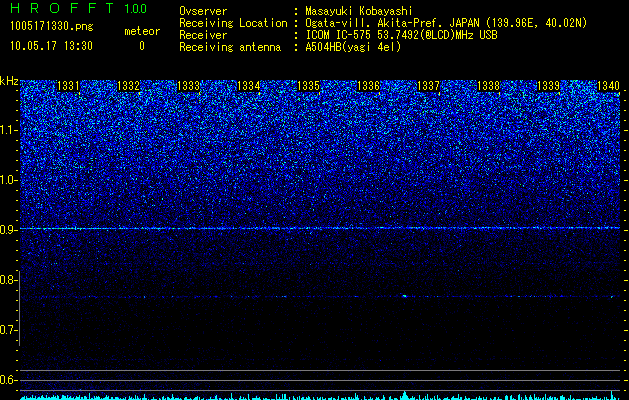Image resolution: width=629 pixels, height=400 pixels.
Task: Click the 1338 time marker
Action: click(489, 86)
